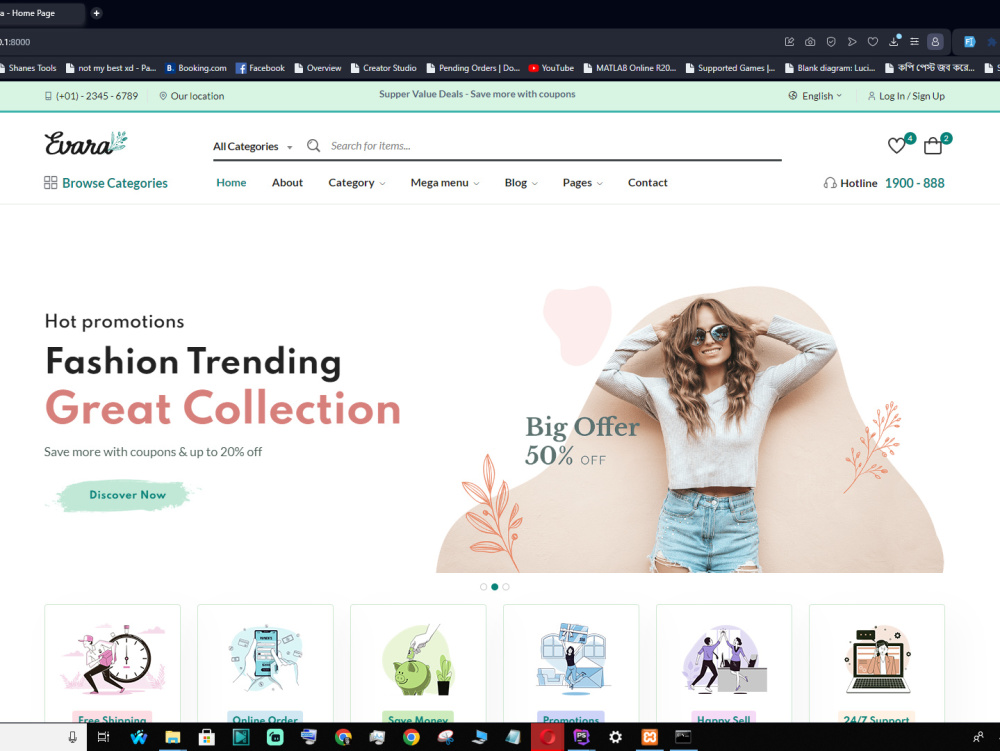The height and width of the screenshot is (751, 1000).
Task: Open Browse Categories grid icon
Action: 49,183
